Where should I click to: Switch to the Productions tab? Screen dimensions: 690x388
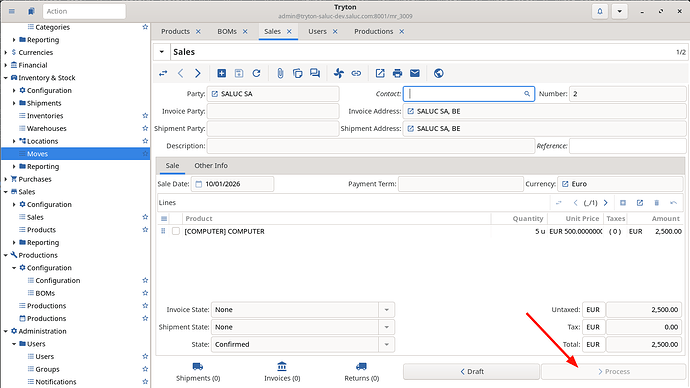(373, 32)
